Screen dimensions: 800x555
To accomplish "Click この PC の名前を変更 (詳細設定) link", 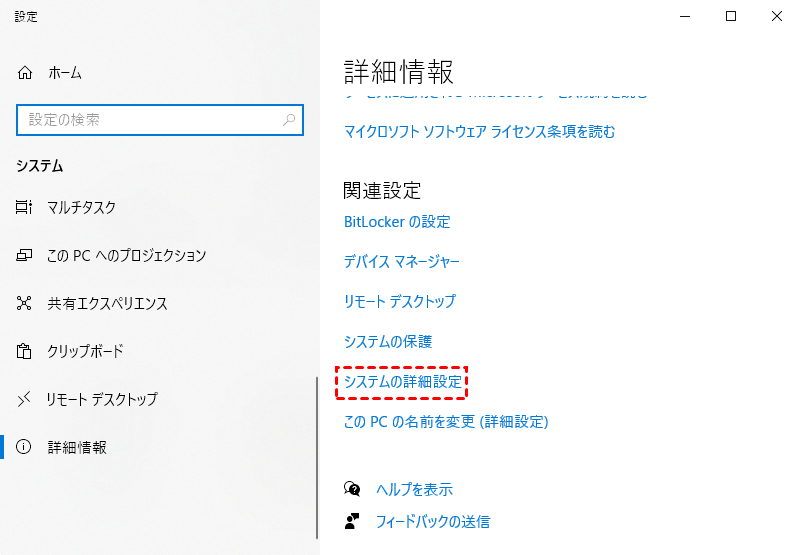I will click(446, 422).
